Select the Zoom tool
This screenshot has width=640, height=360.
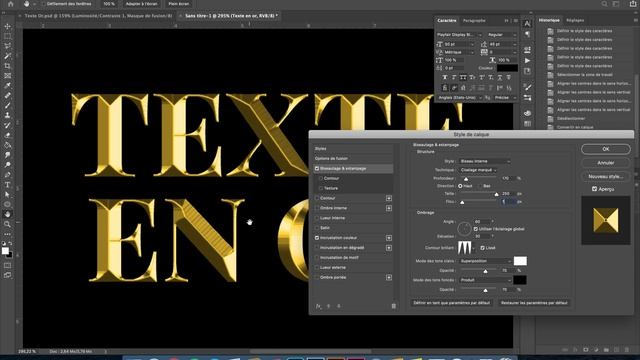(7, 224)
